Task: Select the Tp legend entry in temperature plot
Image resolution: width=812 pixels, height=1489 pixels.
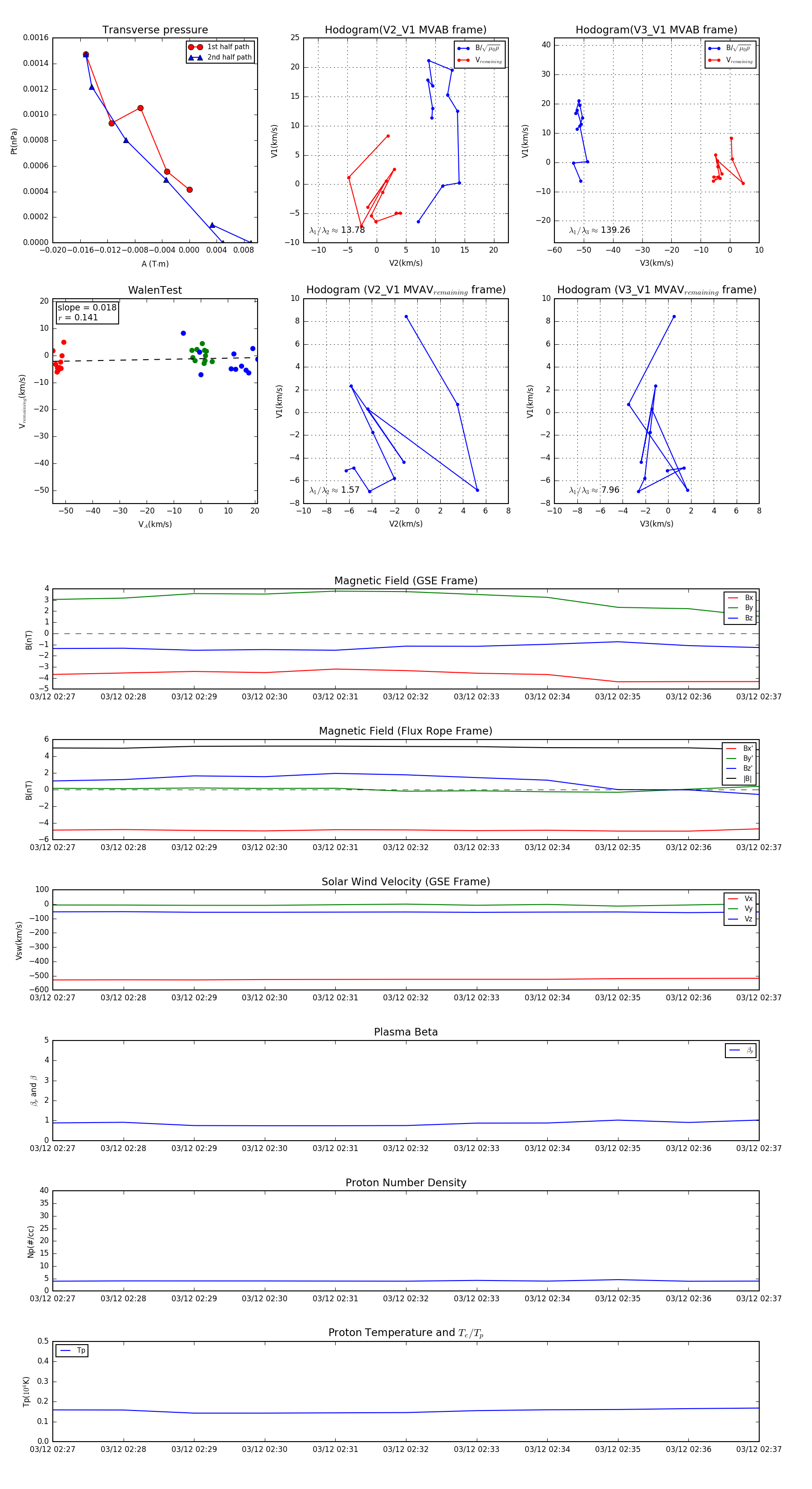Action: coord(72,1351)
